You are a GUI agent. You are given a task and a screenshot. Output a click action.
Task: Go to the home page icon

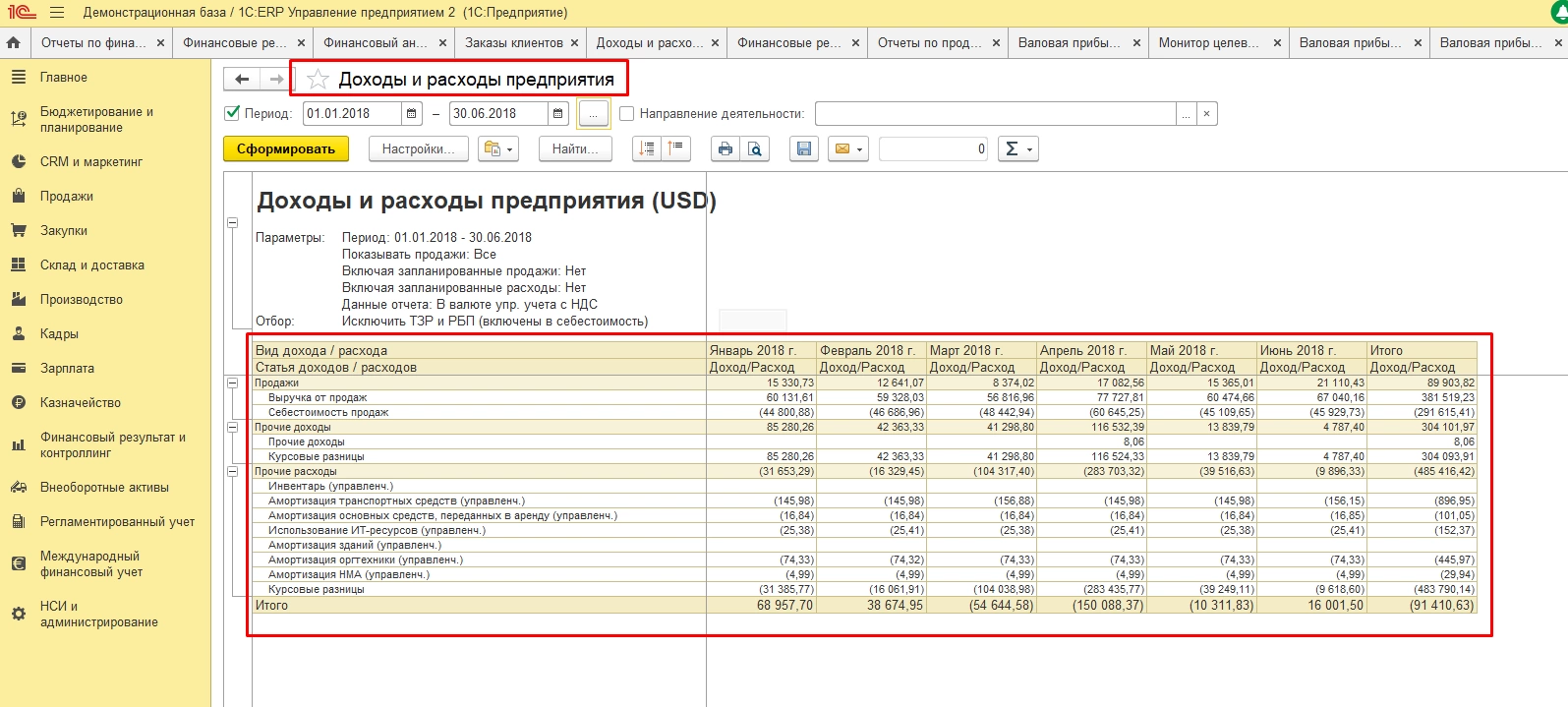coord(14,42)
